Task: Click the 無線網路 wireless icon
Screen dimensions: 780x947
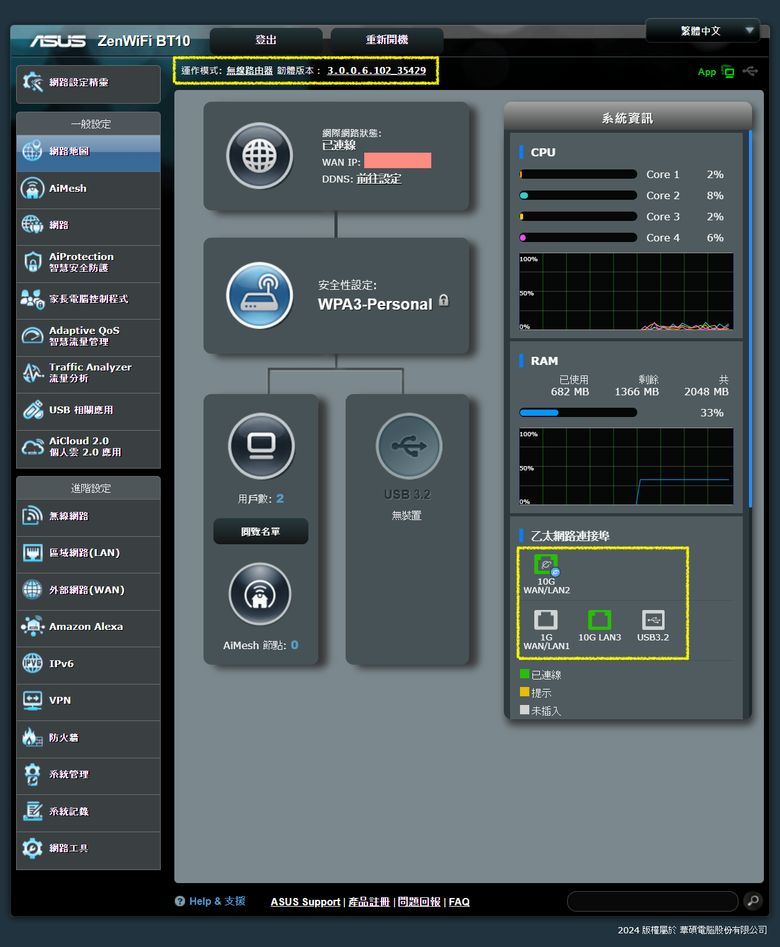Action: (x=33, y=516)
